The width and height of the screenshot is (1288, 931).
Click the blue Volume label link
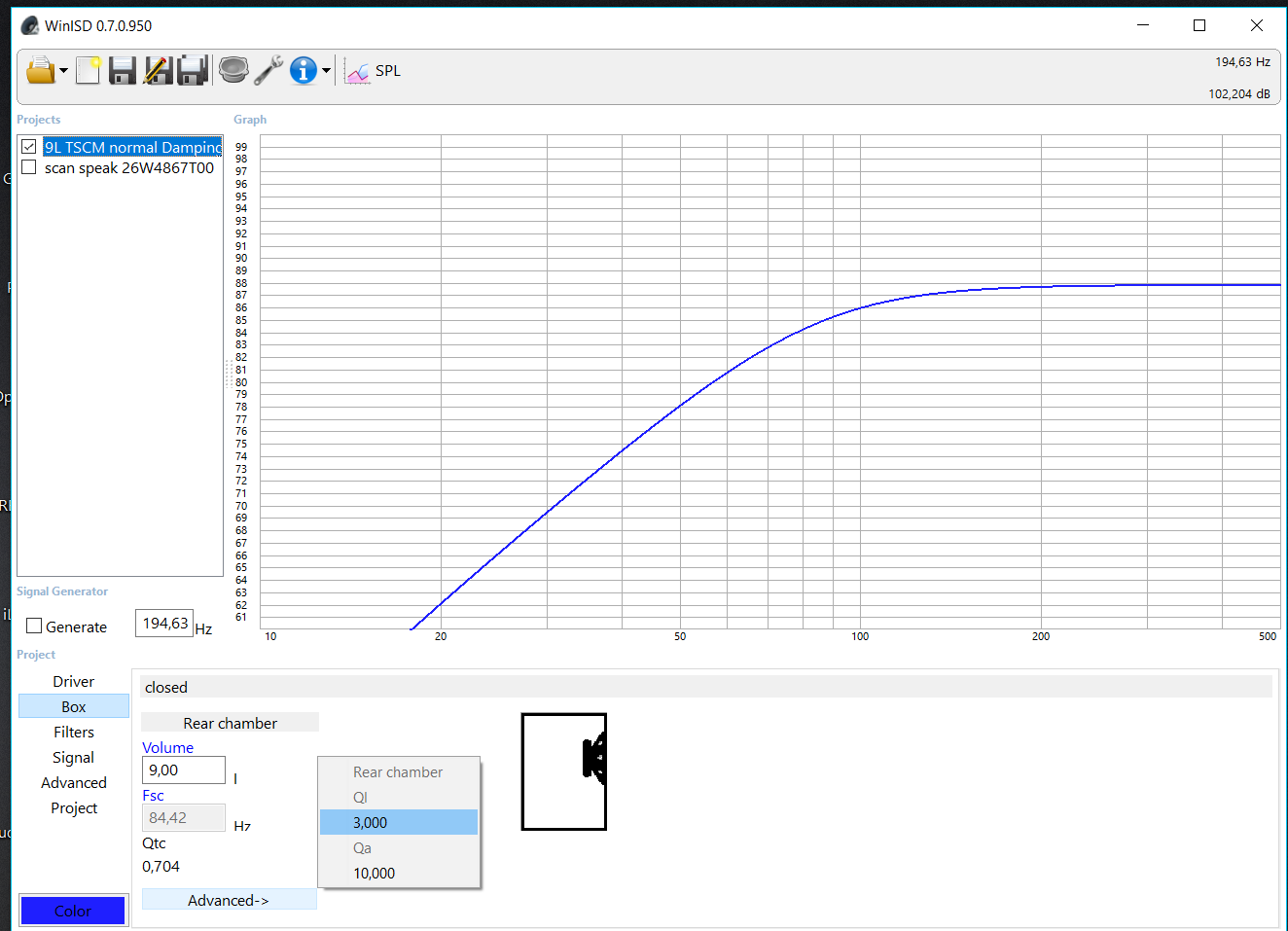pos(167,747)
